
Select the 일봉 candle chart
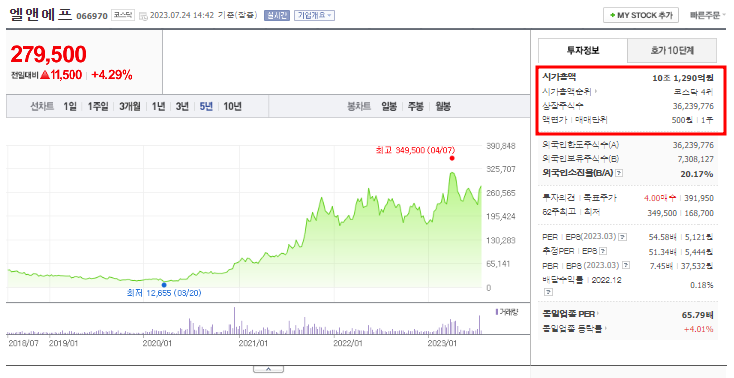[x=389, y=106]
